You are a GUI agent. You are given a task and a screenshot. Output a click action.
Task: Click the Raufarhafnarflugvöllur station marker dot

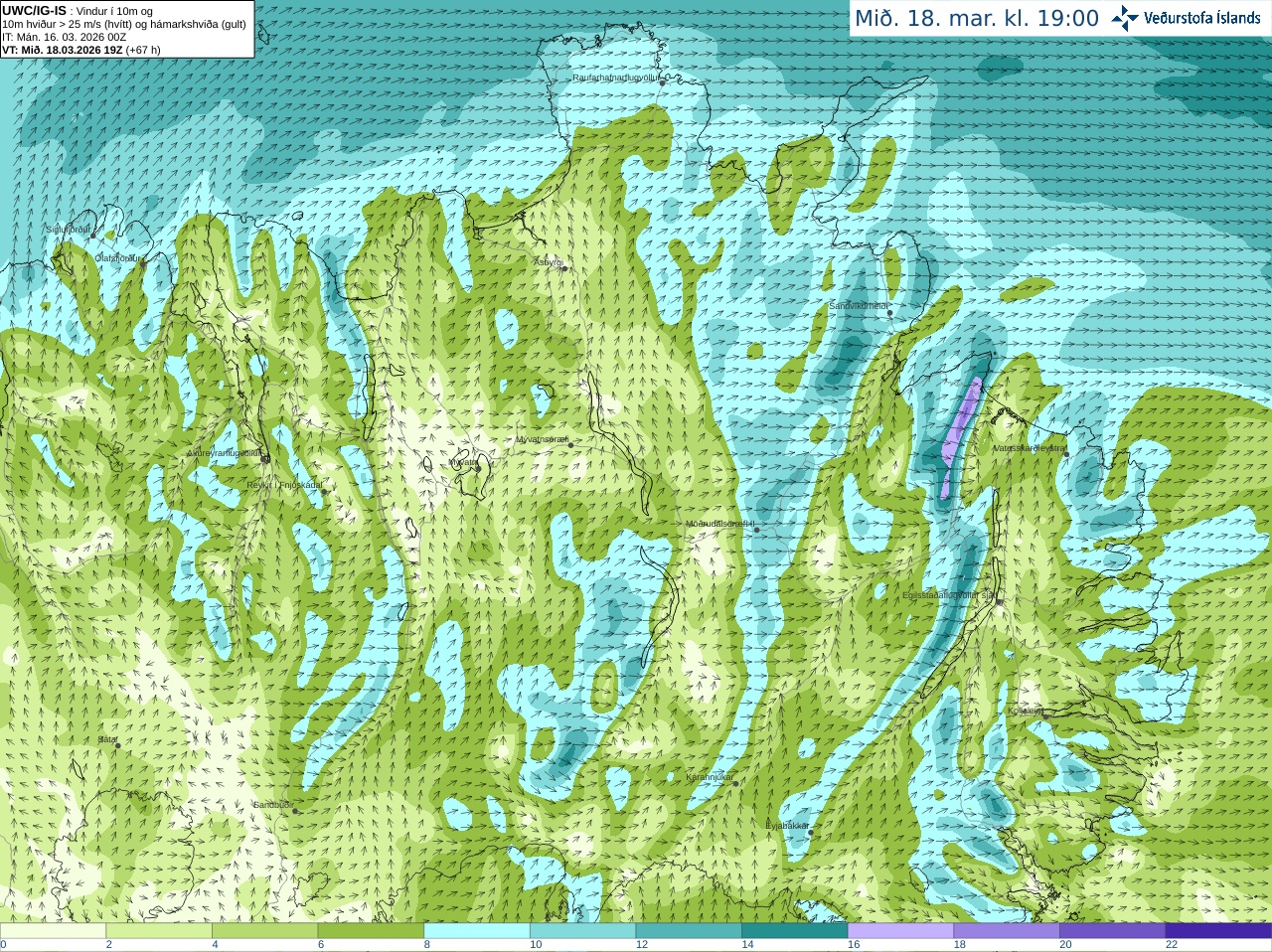[663, 82]
